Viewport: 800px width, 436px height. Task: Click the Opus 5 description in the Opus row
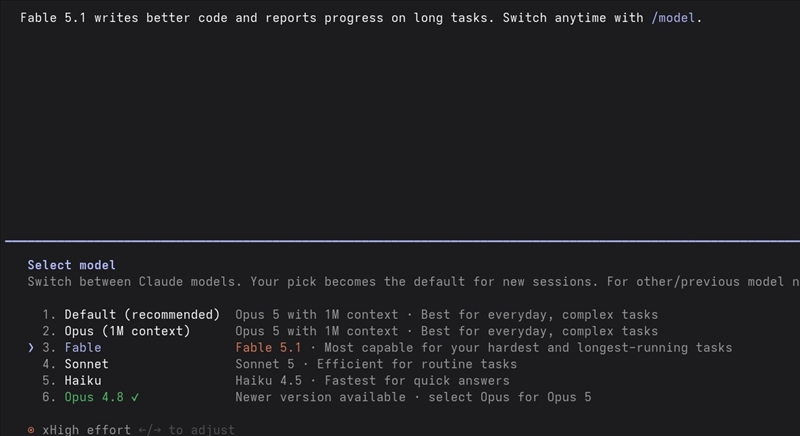446,331
